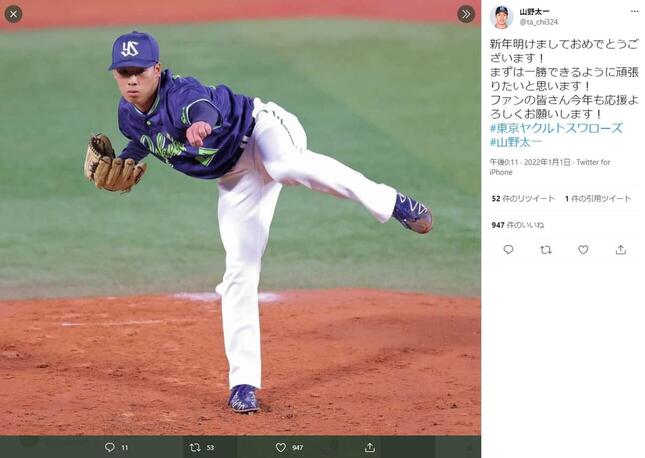The width and height of the screenshot is (645, 458).
Task: Click retweet icon with 53 under photo
Action: (x=195, y=447)
